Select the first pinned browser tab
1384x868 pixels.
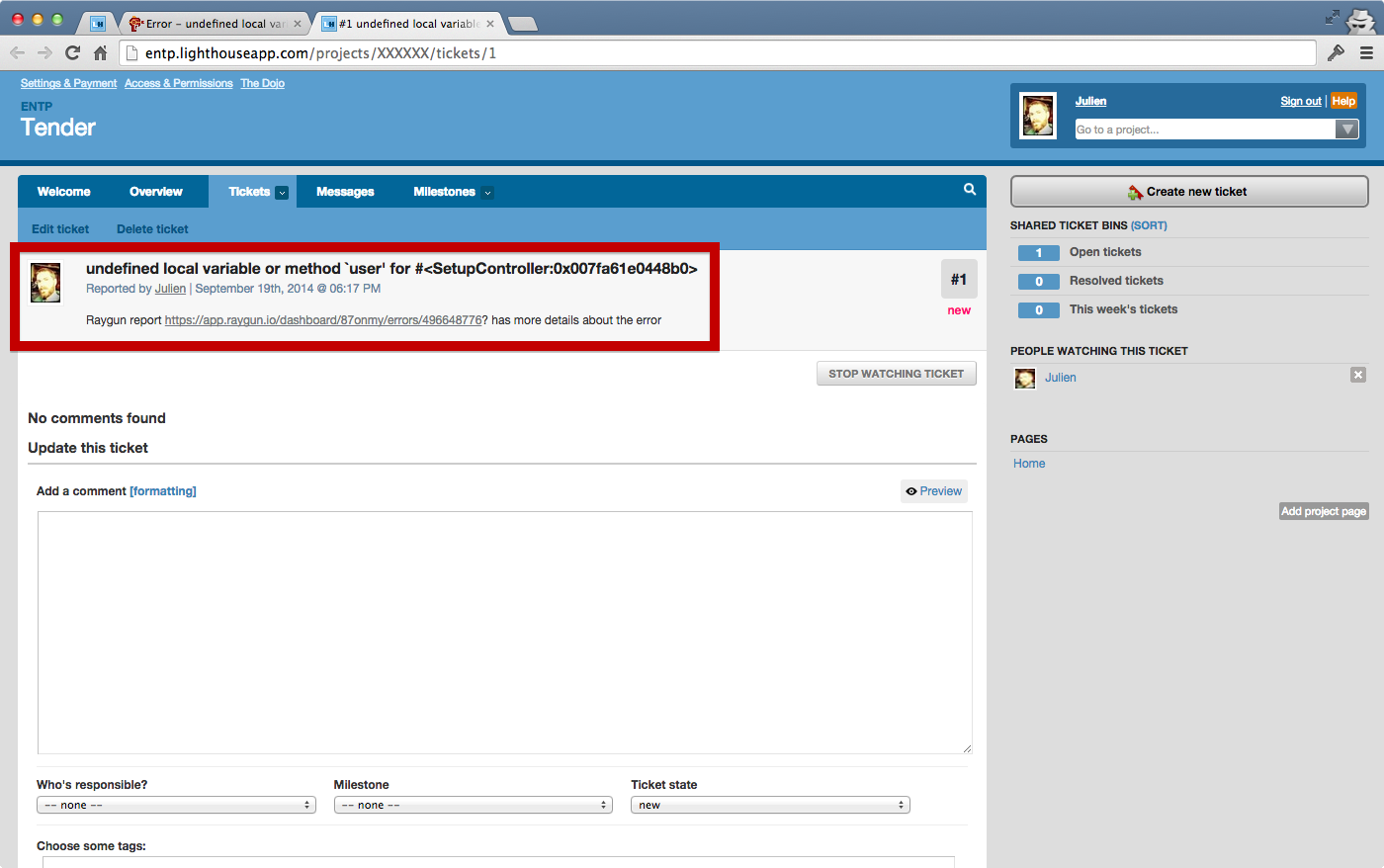tap(98, 24)
